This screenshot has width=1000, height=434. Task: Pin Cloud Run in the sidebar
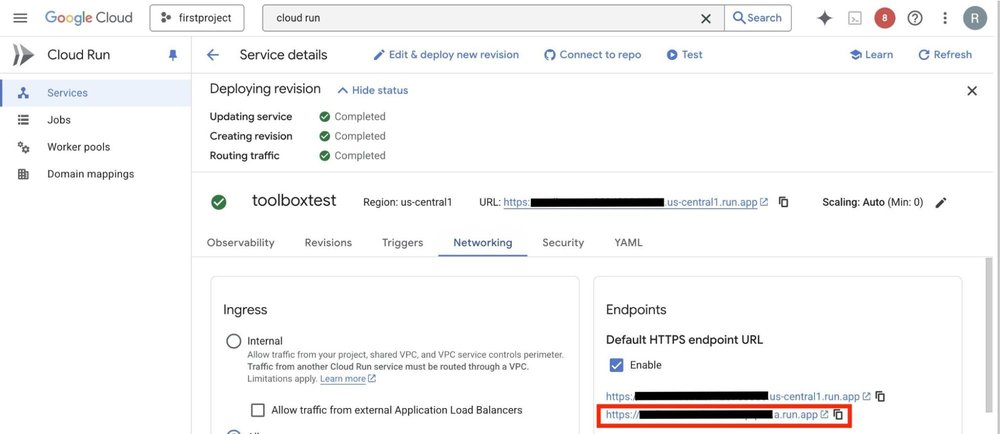click(x=172, y=56)
